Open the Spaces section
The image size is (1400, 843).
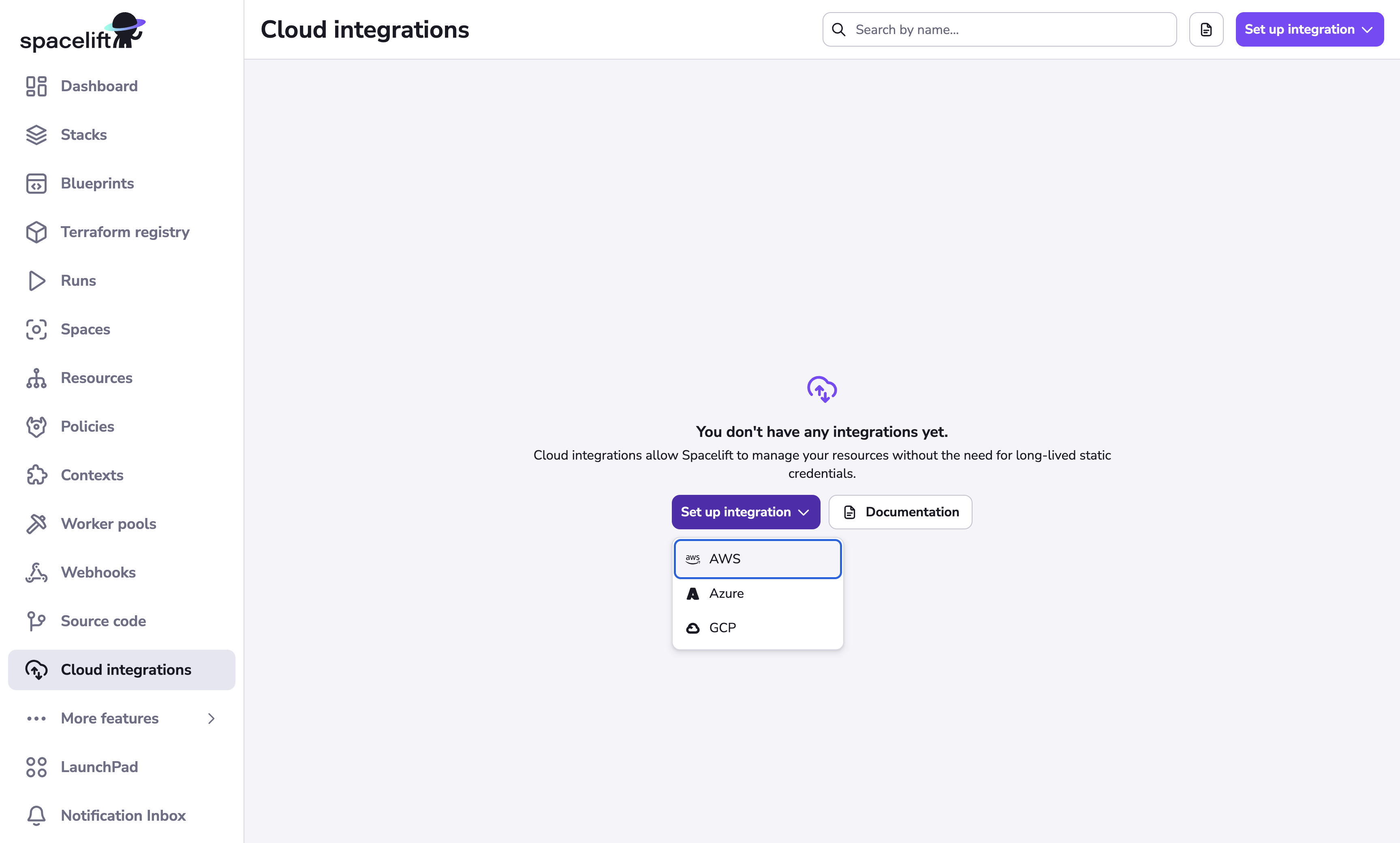pyautogui.click(x=85, y=329)
